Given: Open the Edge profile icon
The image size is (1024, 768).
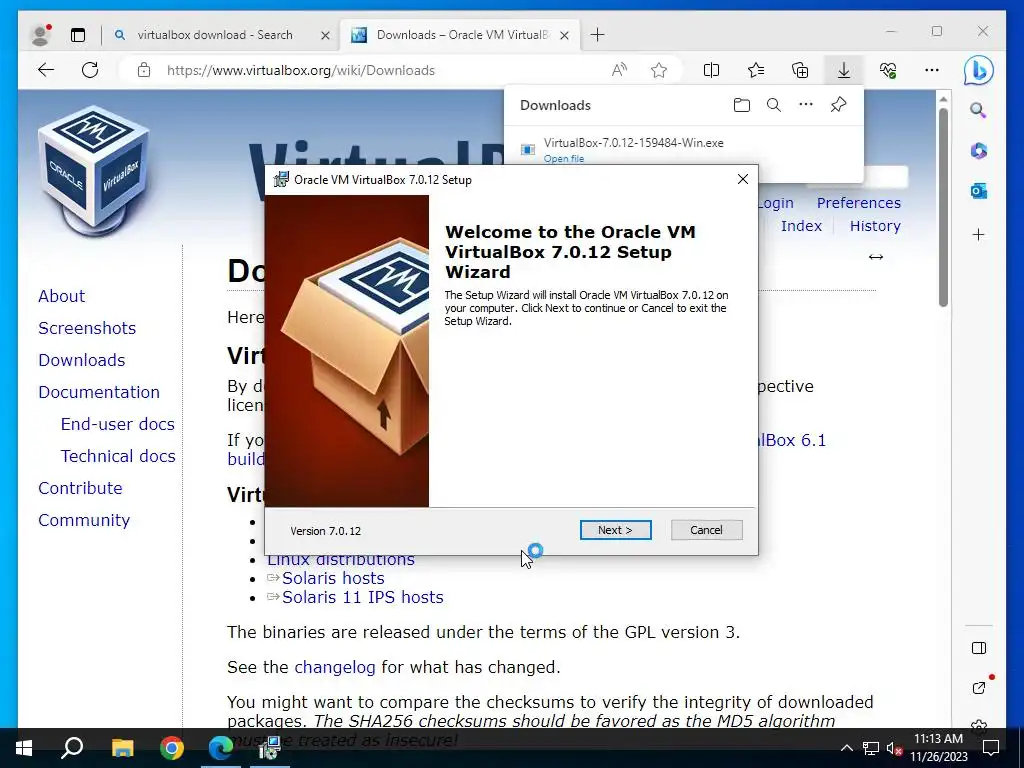Looking at the screenshot, I should click(x=41, y=35).
